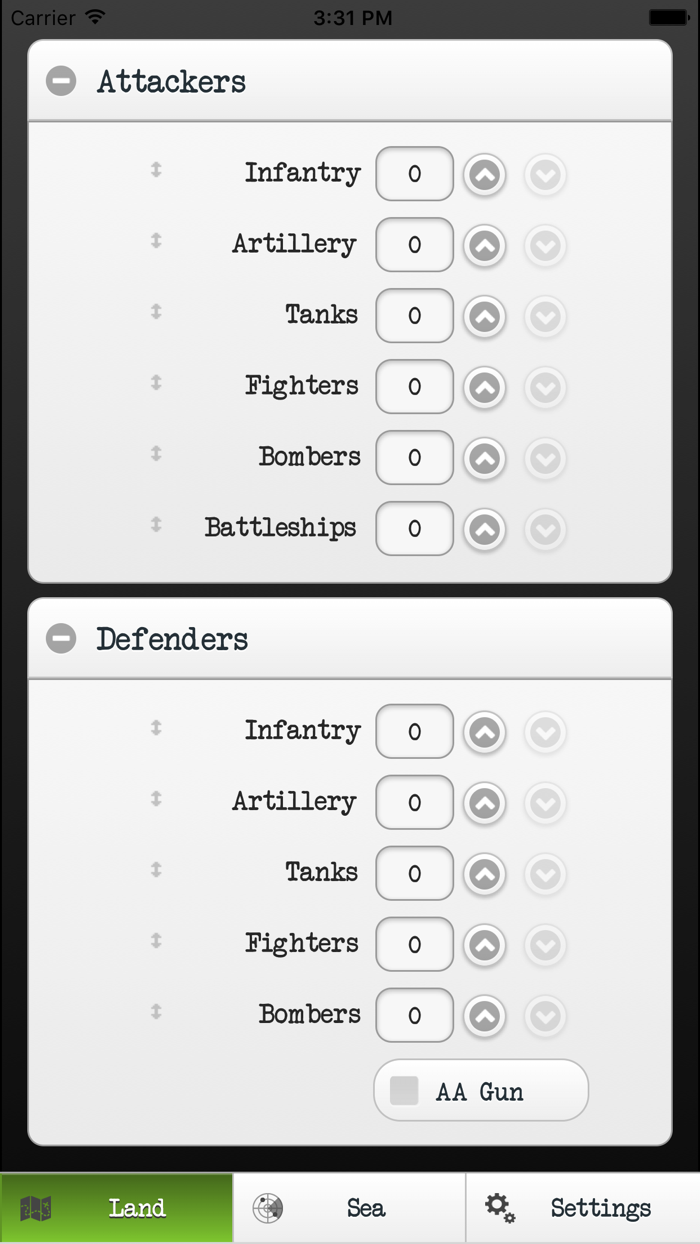Click the defender Infantry count field
Screen dimensions: 700x1244
point(414,731)
